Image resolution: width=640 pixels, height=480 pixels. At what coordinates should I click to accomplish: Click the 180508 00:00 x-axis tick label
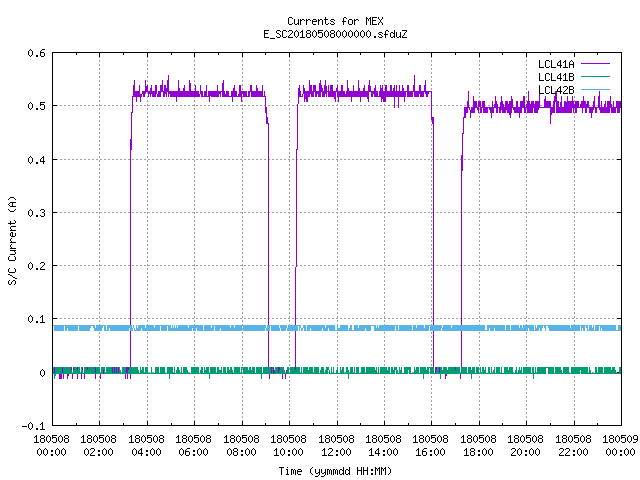[x=51, y=446]
